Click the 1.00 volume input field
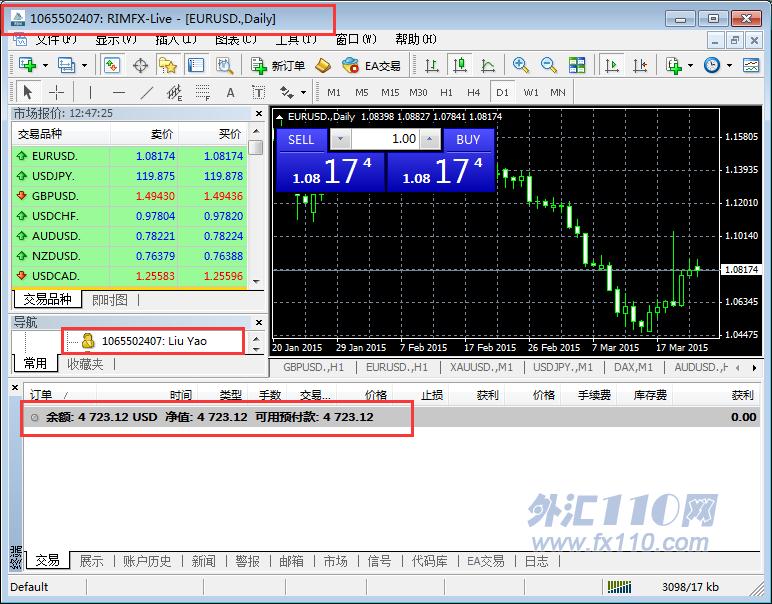This screenshot has width=772, height=604. [x=385, y=139]
